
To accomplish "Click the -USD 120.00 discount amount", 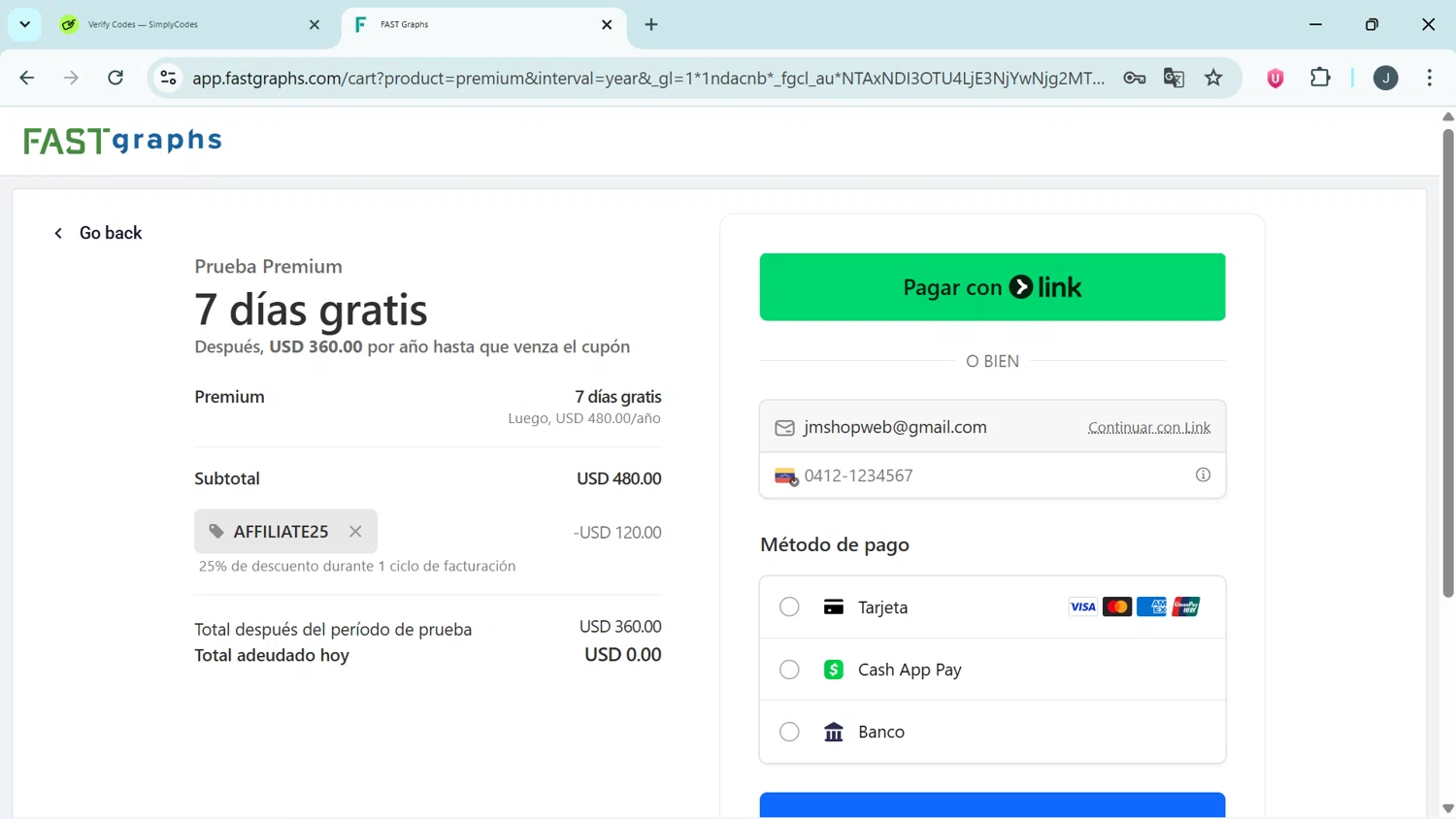I will (617, 532).
